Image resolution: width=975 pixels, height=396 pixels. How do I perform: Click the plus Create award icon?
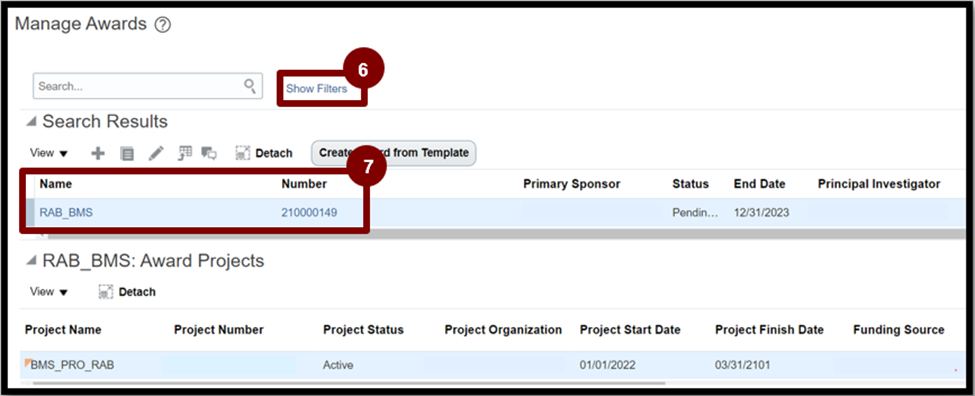(x=98, y=154)
